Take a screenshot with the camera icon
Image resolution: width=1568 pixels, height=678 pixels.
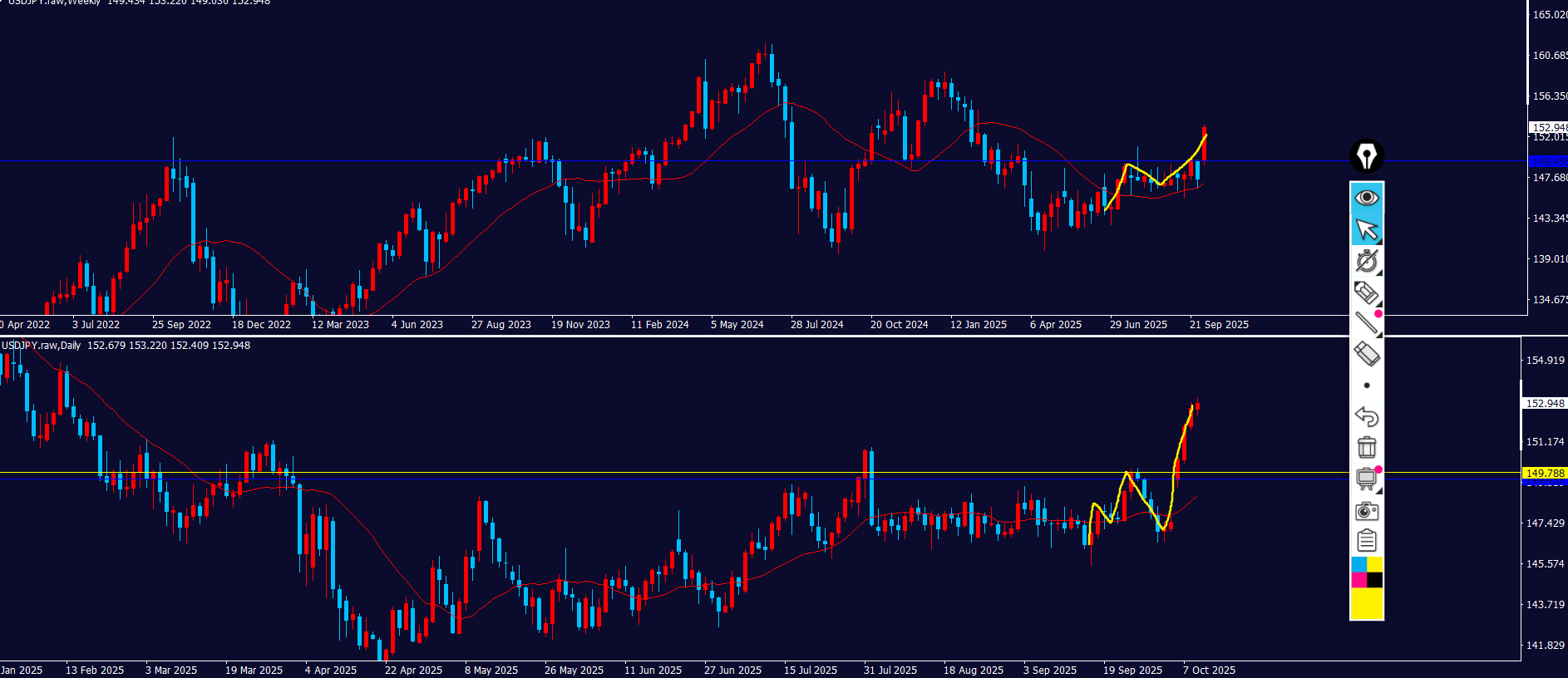[x=1366, y=510]
